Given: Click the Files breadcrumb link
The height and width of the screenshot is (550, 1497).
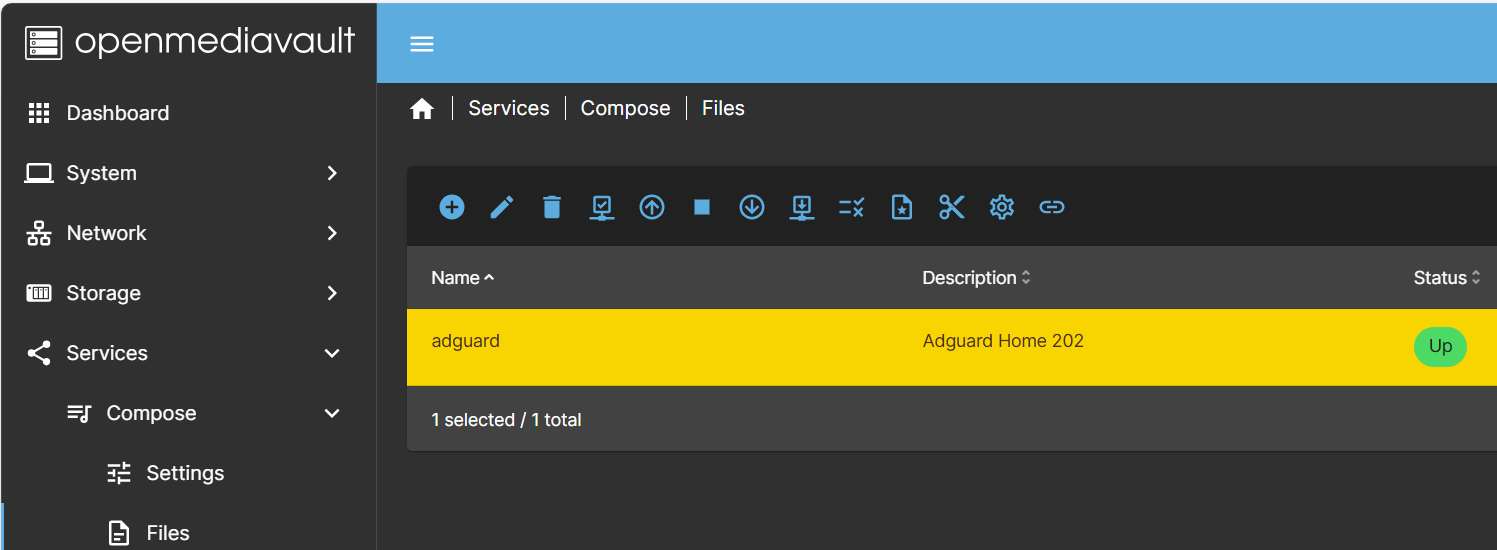Looking at the screenshot, I should coord(723,108).
